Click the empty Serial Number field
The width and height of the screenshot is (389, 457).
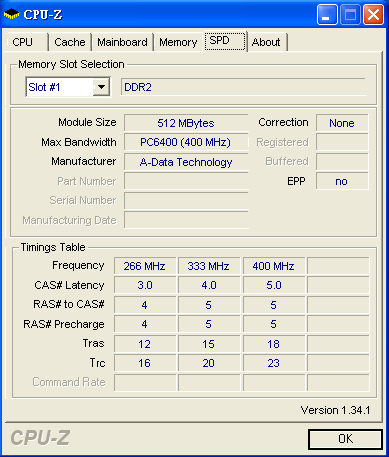[186, 201]
